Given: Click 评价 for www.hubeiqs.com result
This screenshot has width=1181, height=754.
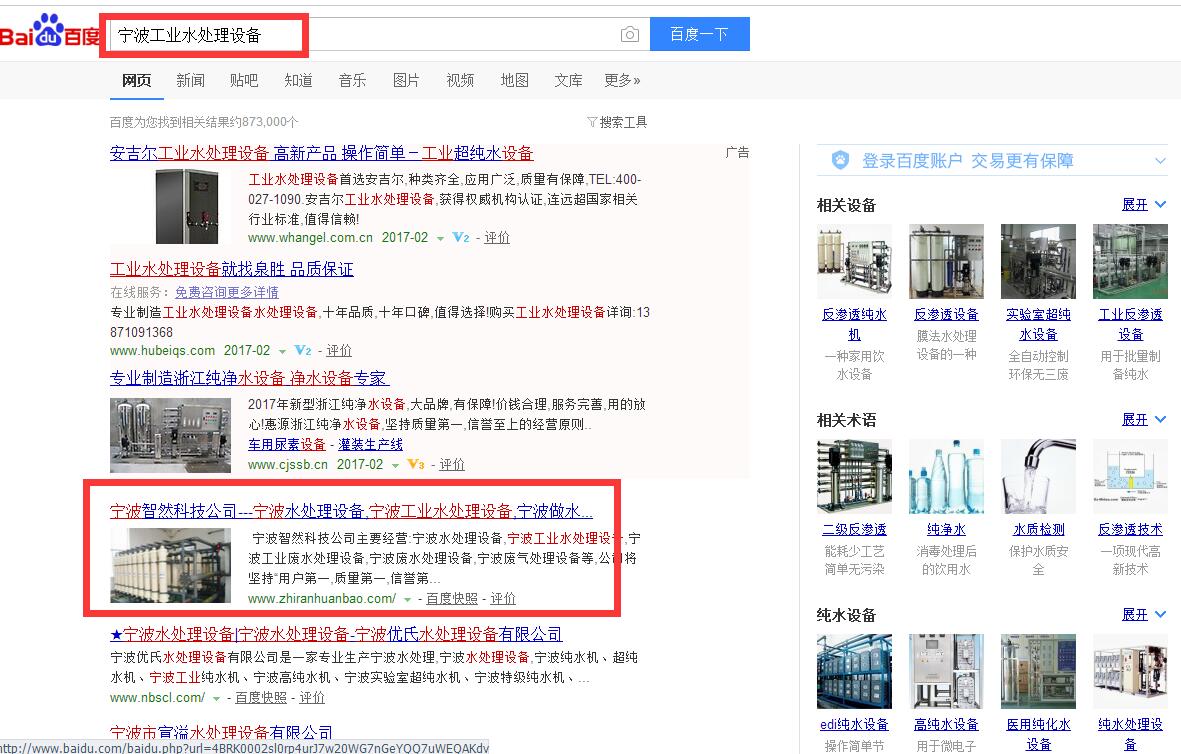Looking at the screenshot, I should 339,350.
